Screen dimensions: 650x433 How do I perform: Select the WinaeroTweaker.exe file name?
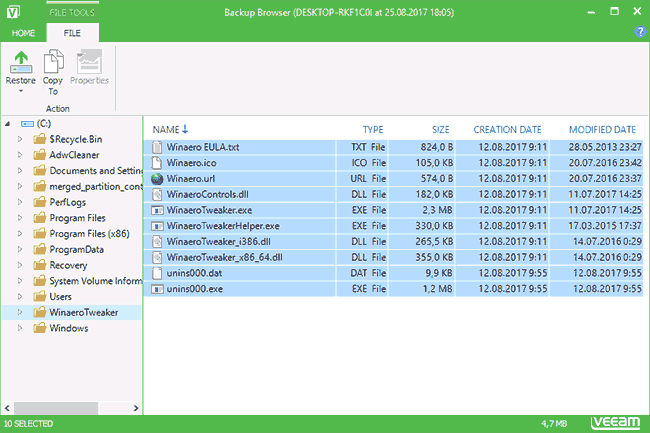click(209, 210)
